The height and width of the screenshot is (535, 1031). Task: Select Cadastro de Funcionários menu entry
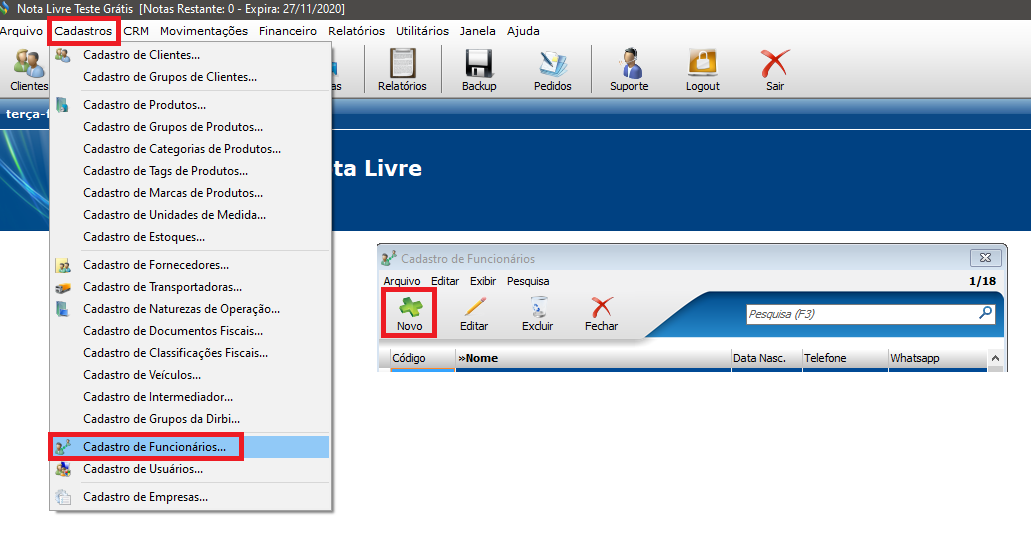pos(154,447)
